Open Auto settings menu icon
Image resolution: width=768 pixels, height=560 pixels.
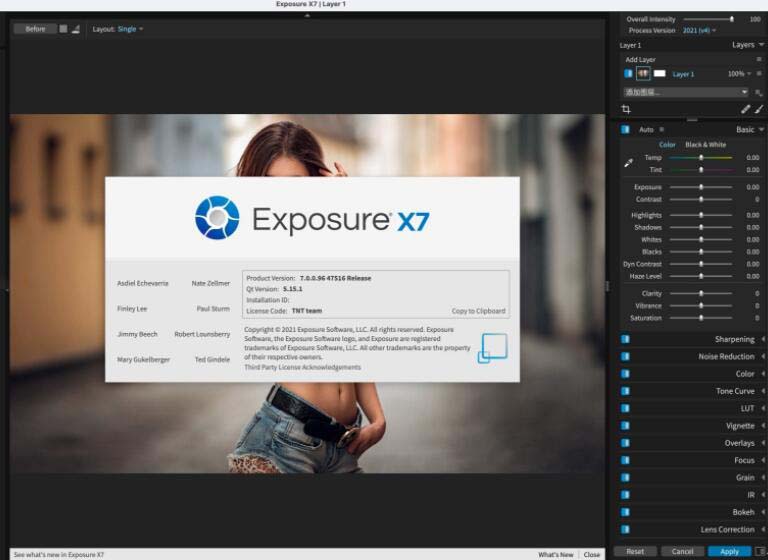[x=661, y=129]
